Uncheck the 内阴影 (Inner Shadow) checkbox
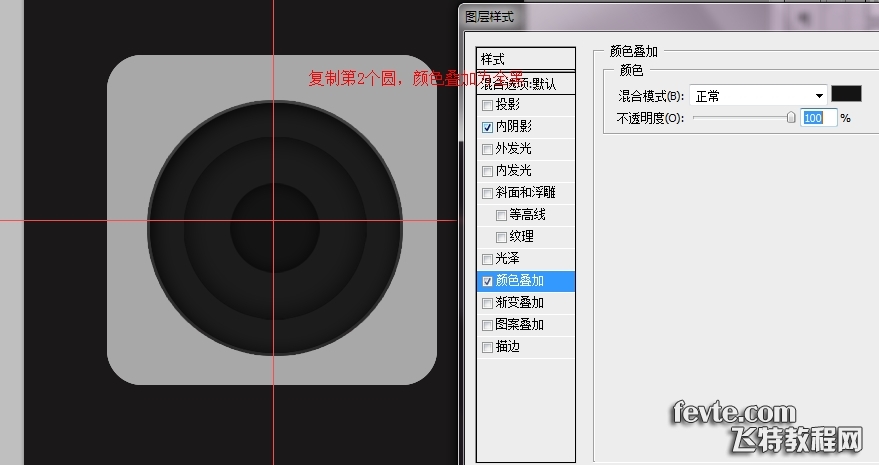Viewport: 879px width, 465px height. pos(488,127)
